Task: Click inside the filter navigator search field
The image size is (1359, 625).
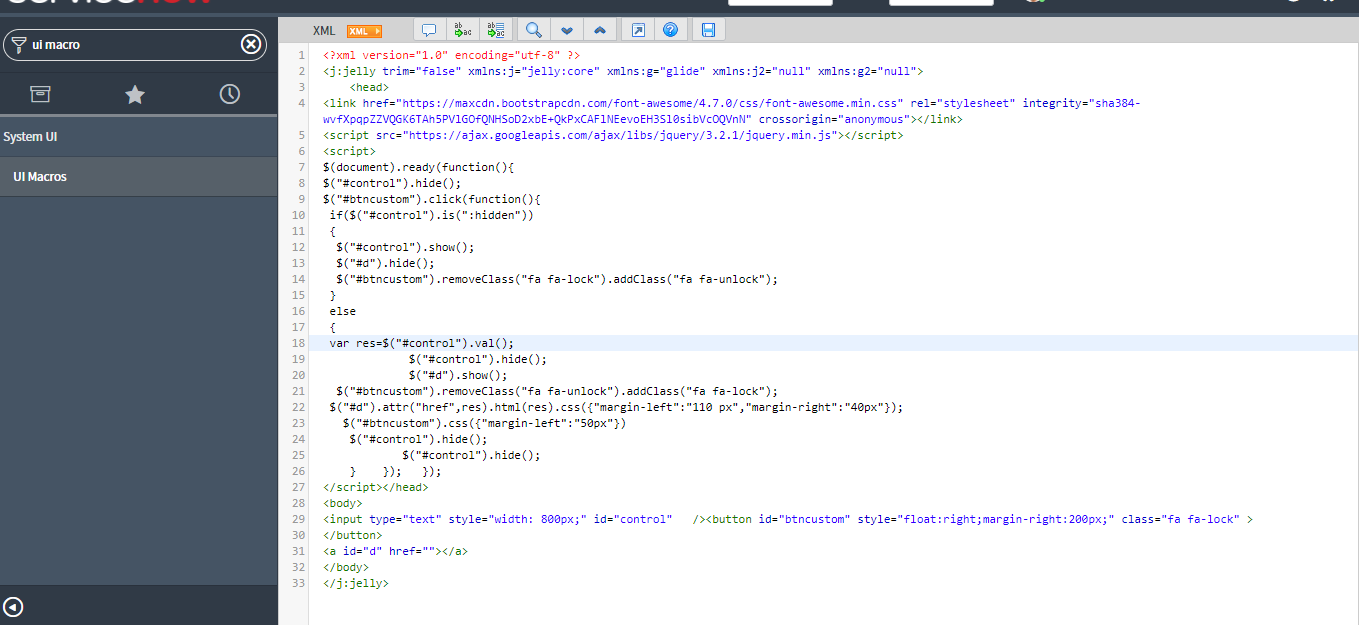Action: [x=120, y=44]
